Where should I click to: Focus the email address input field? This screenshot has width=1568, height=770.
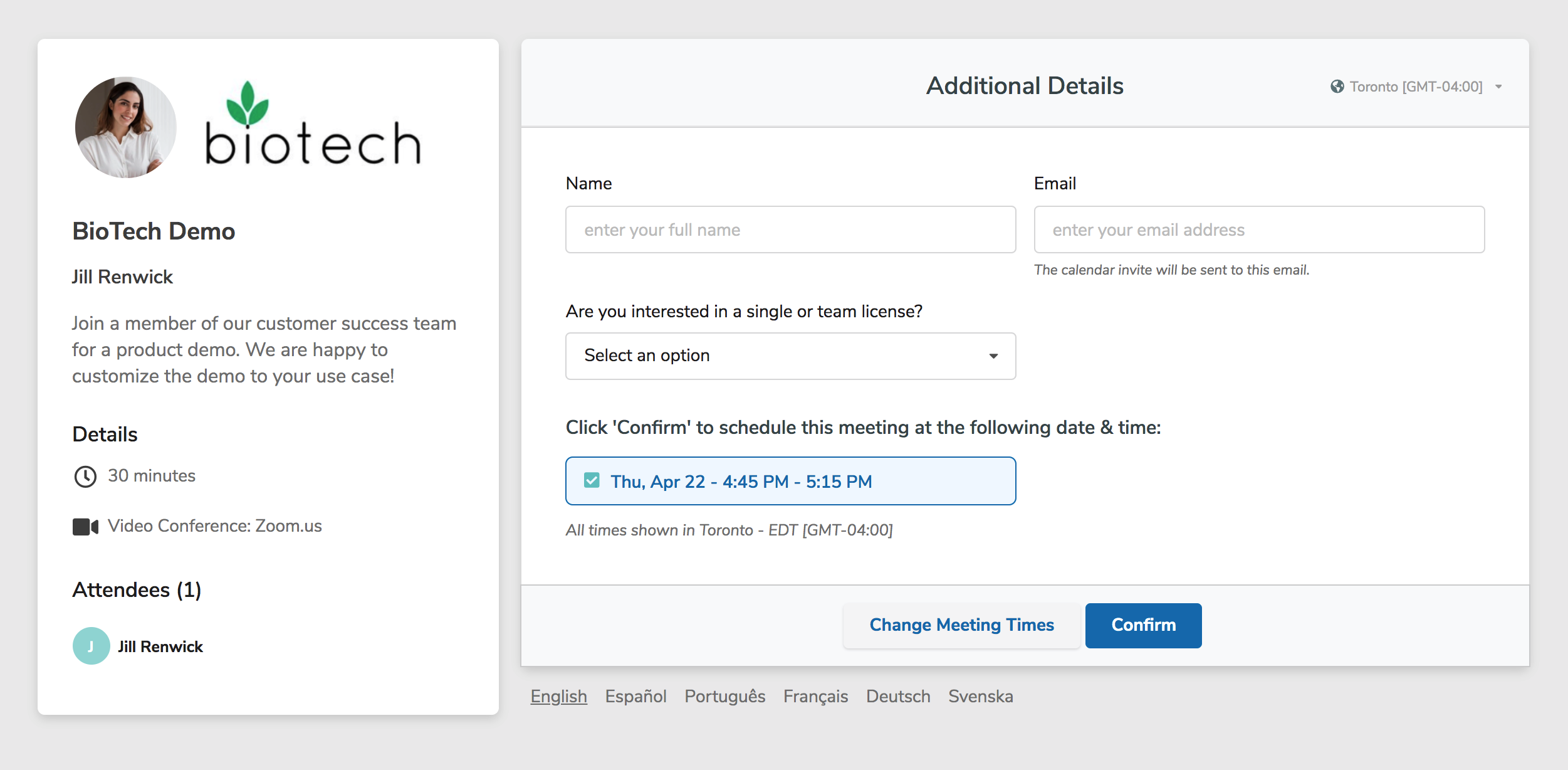(1258, 229)
